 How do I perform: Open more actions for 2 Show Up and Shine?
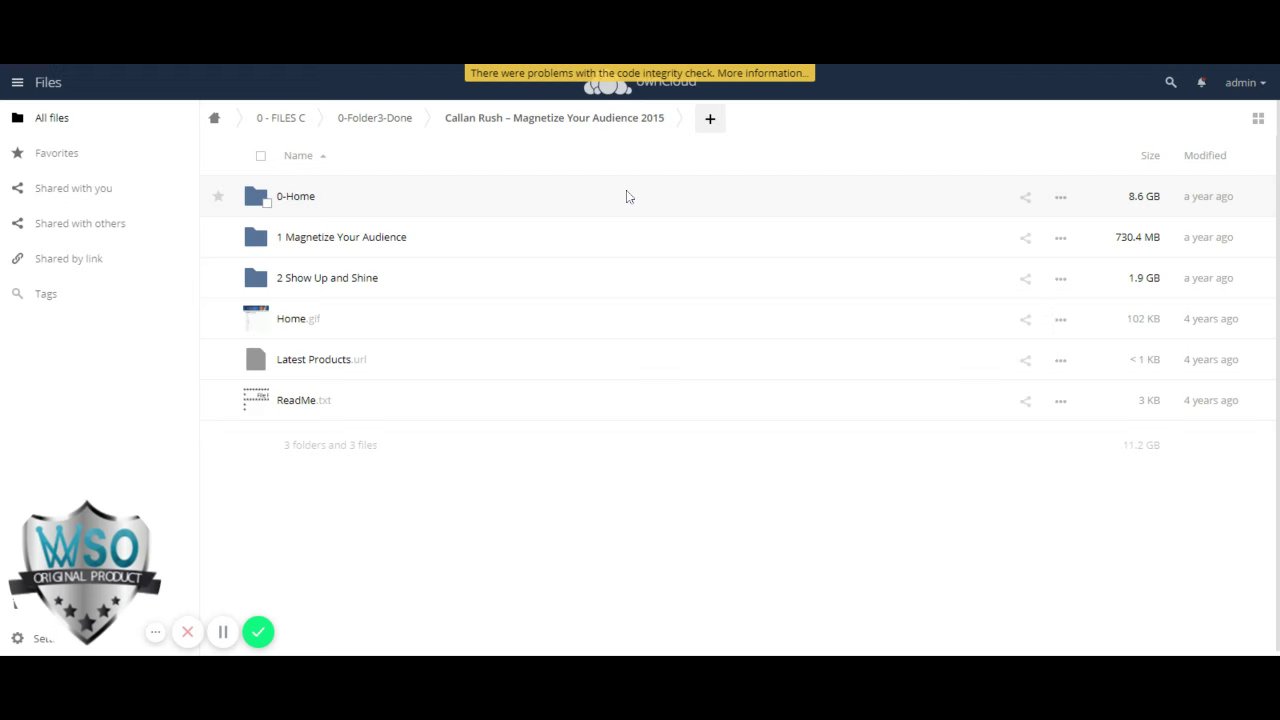click(x=1061, y=279)
